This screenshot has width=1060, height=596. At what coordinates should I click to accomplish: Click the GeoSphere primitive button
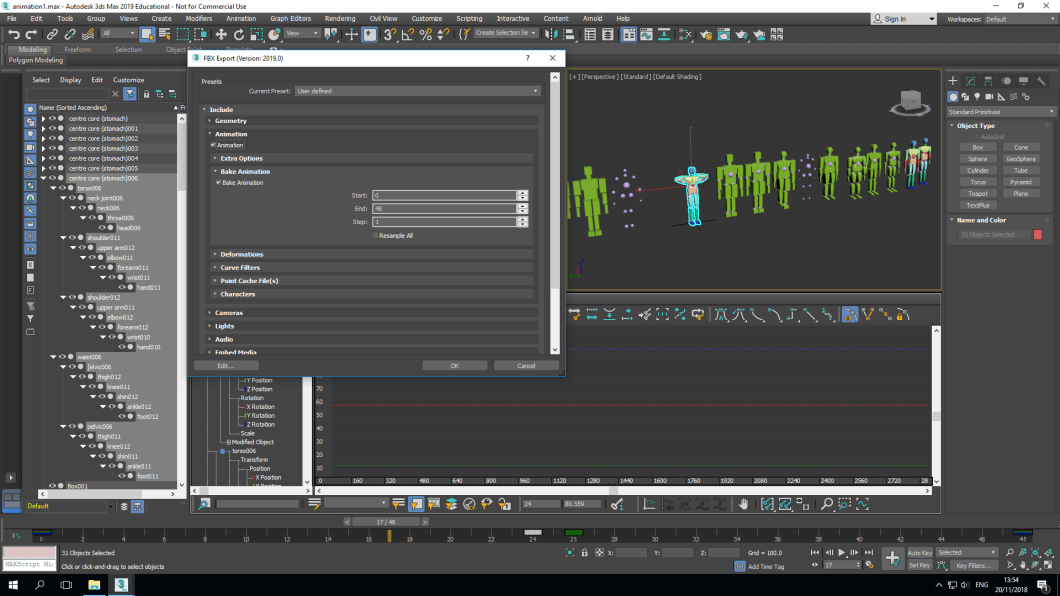(x=1021, y=159)
